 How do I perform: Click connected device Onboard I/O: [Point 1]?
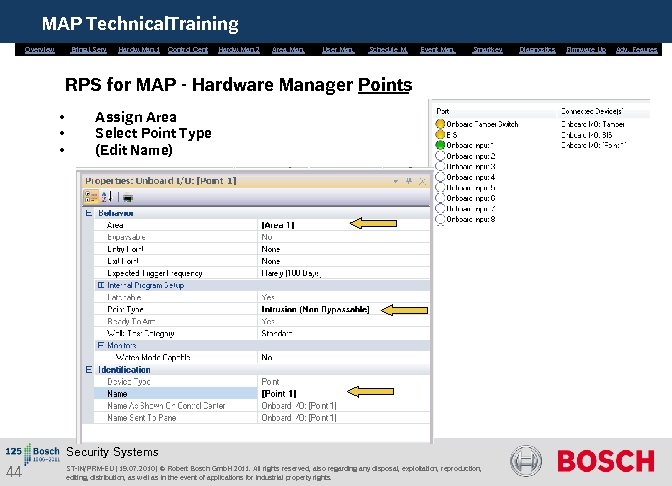[x=594, y=145]
